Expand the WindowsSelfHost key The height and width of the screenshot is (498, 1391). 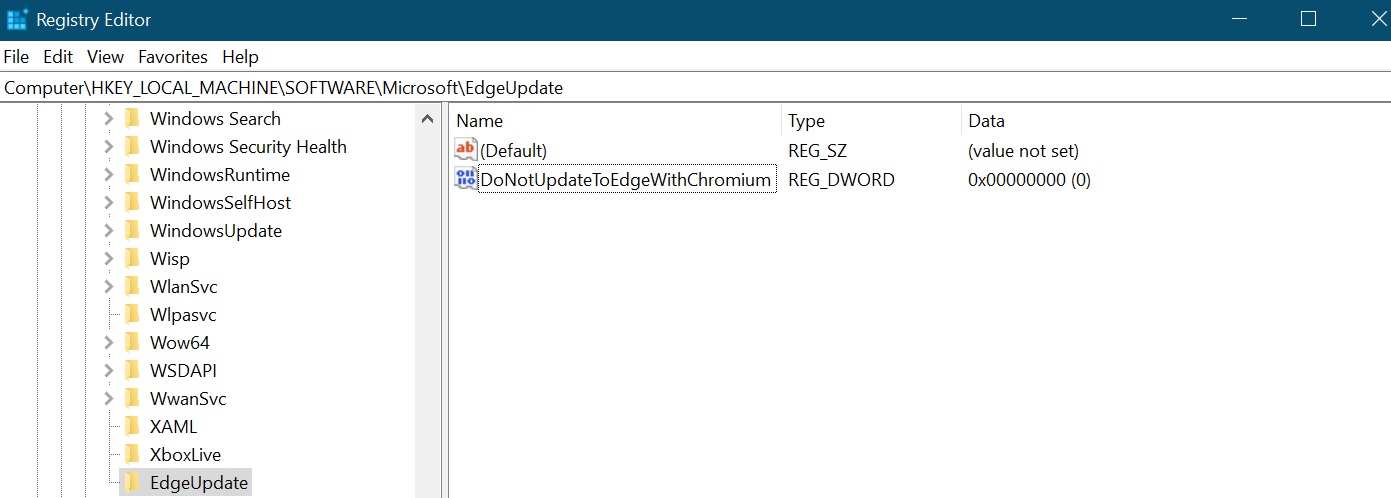108,202
